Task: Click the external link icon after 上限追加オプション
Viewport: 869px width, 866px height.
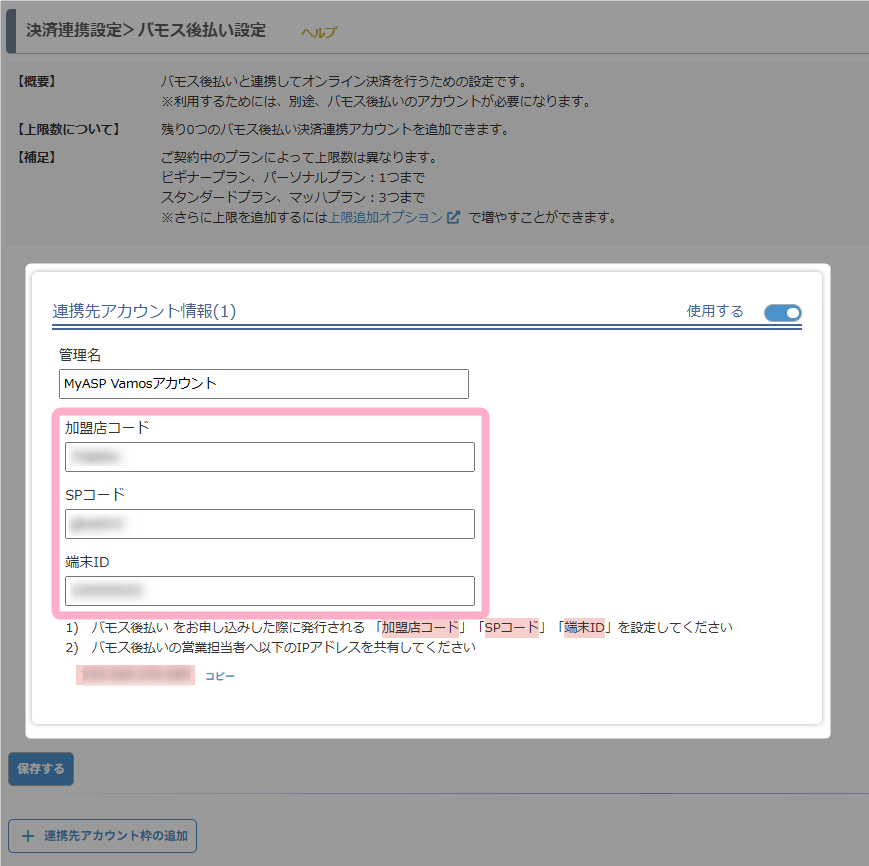Action: (454, 217)
